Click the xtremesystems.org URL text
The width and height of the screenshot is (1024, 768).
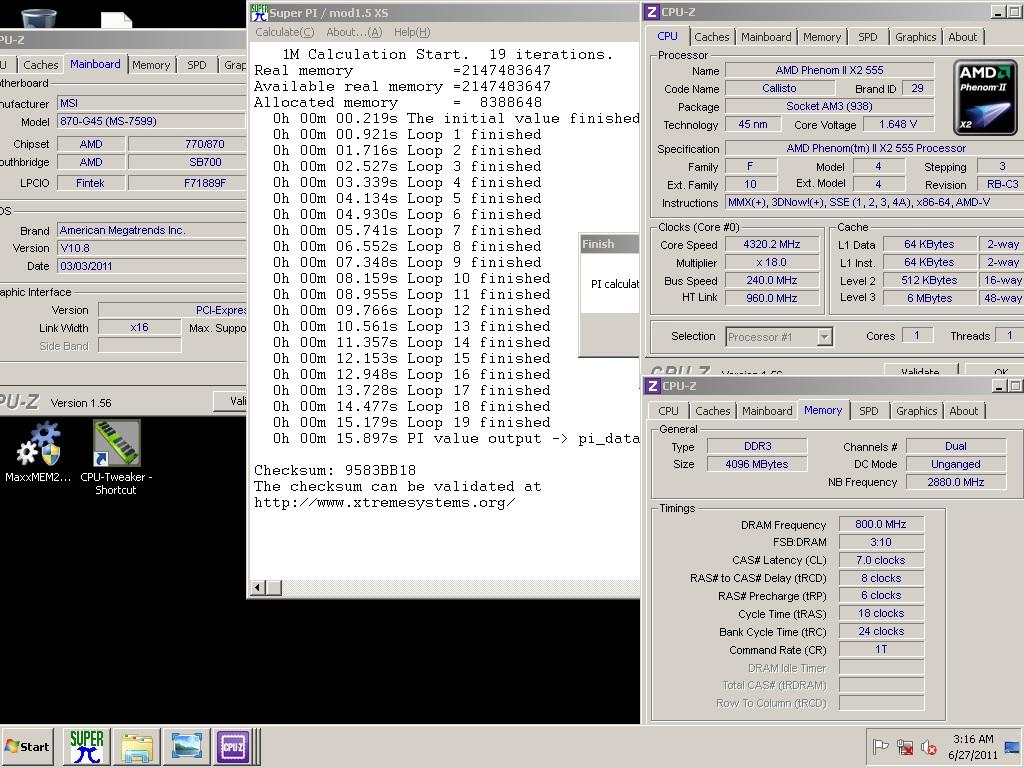[384, 503]
